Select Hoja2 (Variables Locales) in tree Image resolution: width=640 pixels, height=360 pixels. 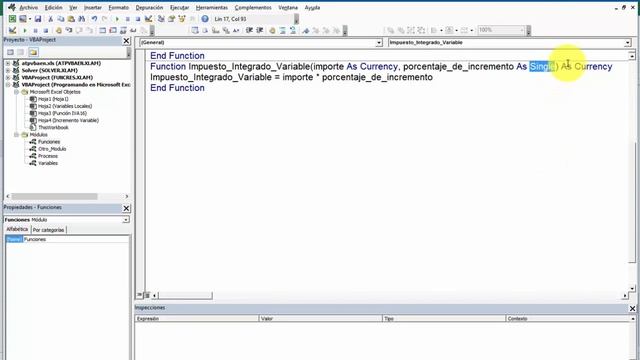(65, 106)
